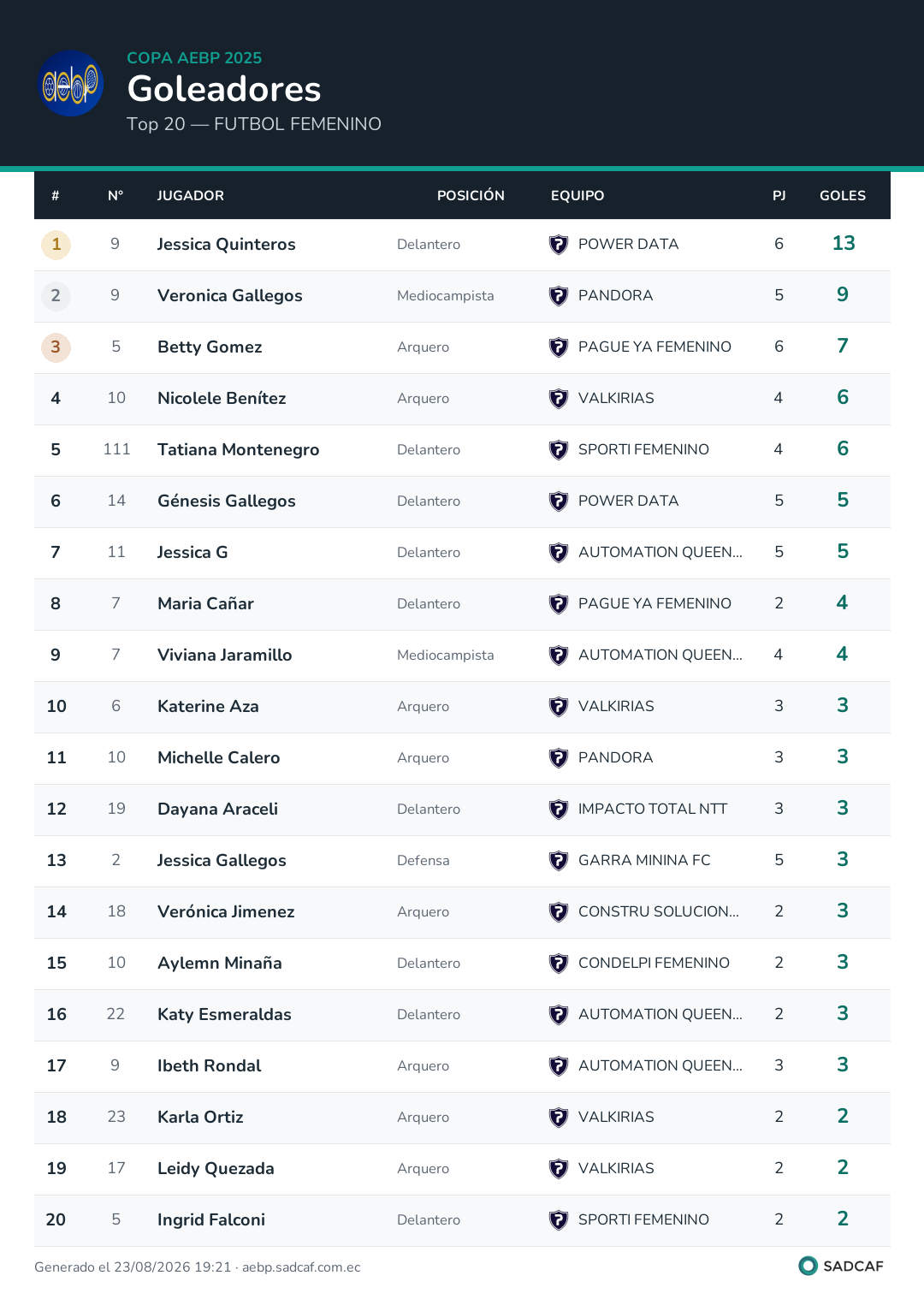The width and height of the screenshot is (924, 1311).
Task: Click the silver rank 2 badge
Action: point(56,296)
